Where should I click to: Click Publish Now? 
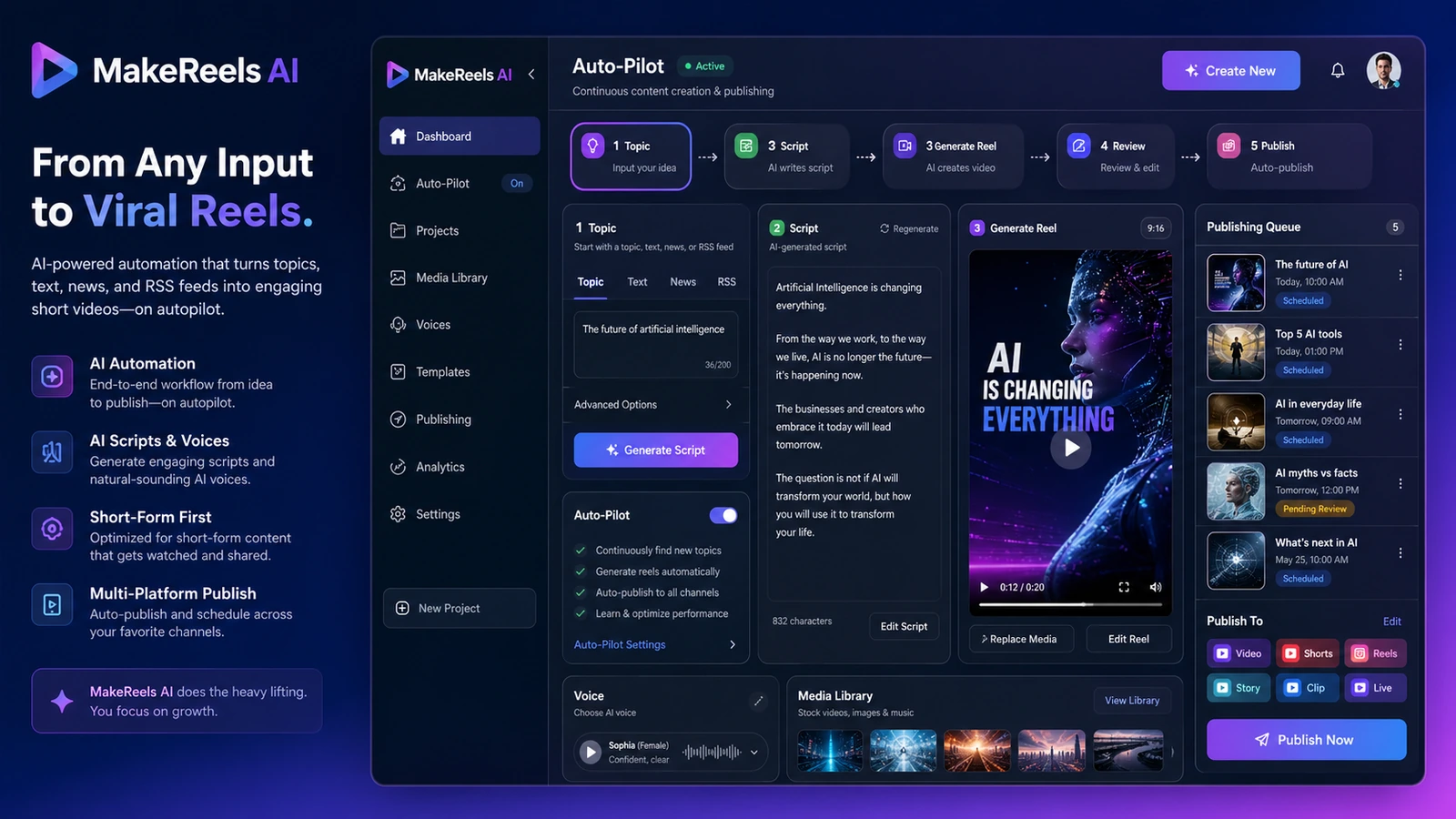1306,740
